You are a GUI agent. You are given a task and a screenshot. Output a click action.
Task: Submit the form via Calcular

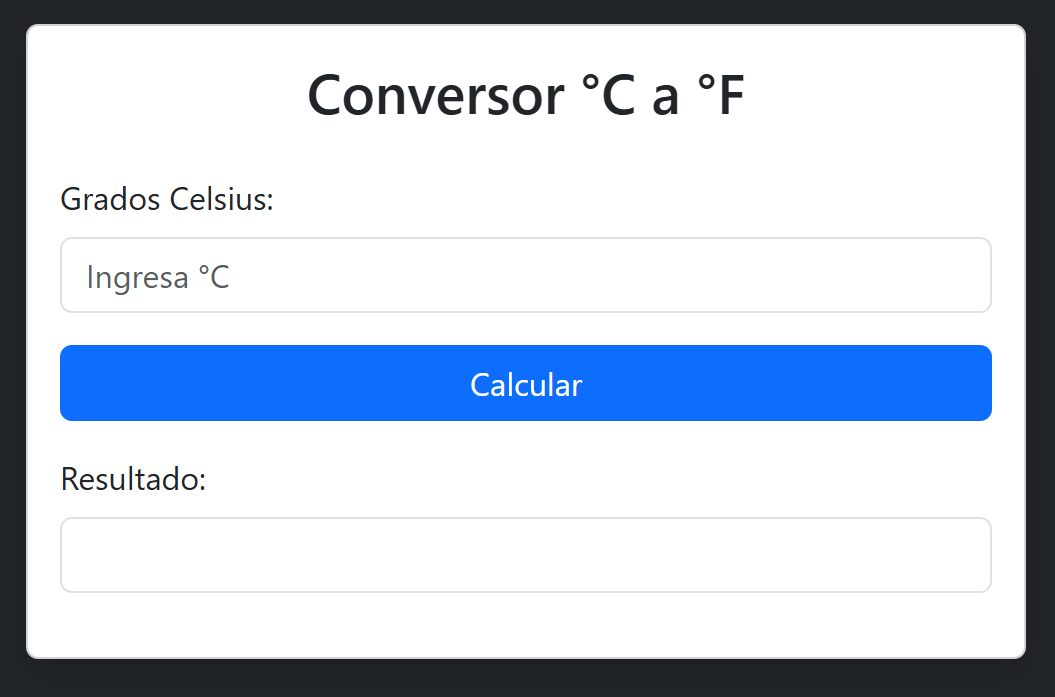[525, 383]
